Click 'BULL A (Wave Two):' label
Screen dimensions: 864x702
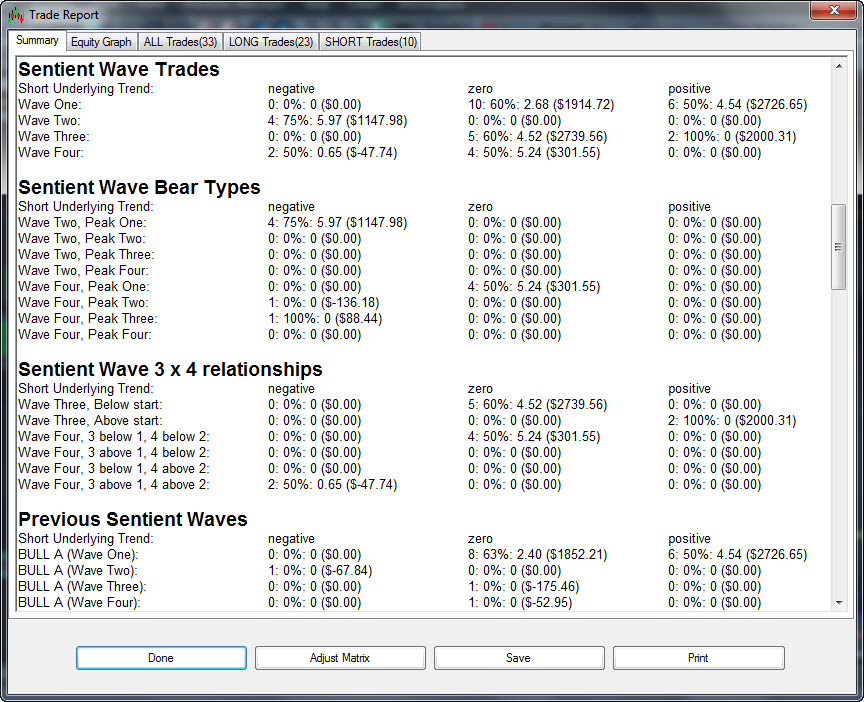78,570
